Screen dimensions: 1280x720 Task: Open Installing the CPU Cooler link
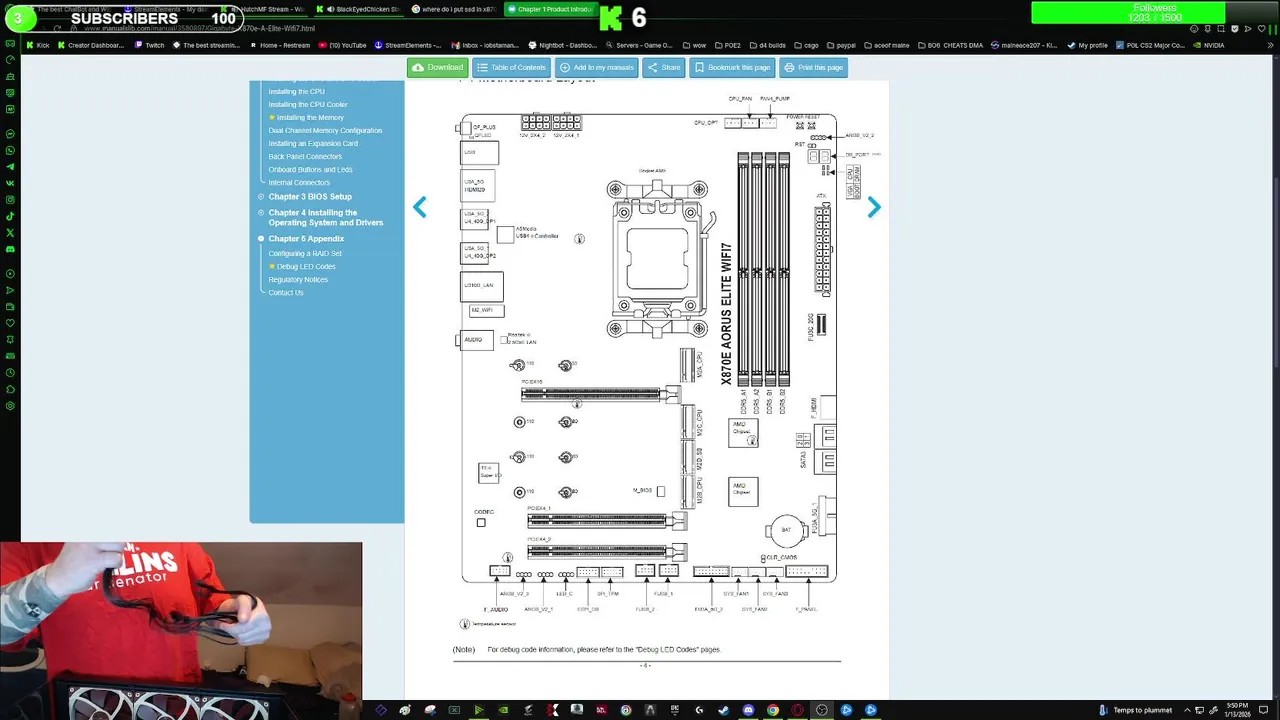[x=308, y=104]
